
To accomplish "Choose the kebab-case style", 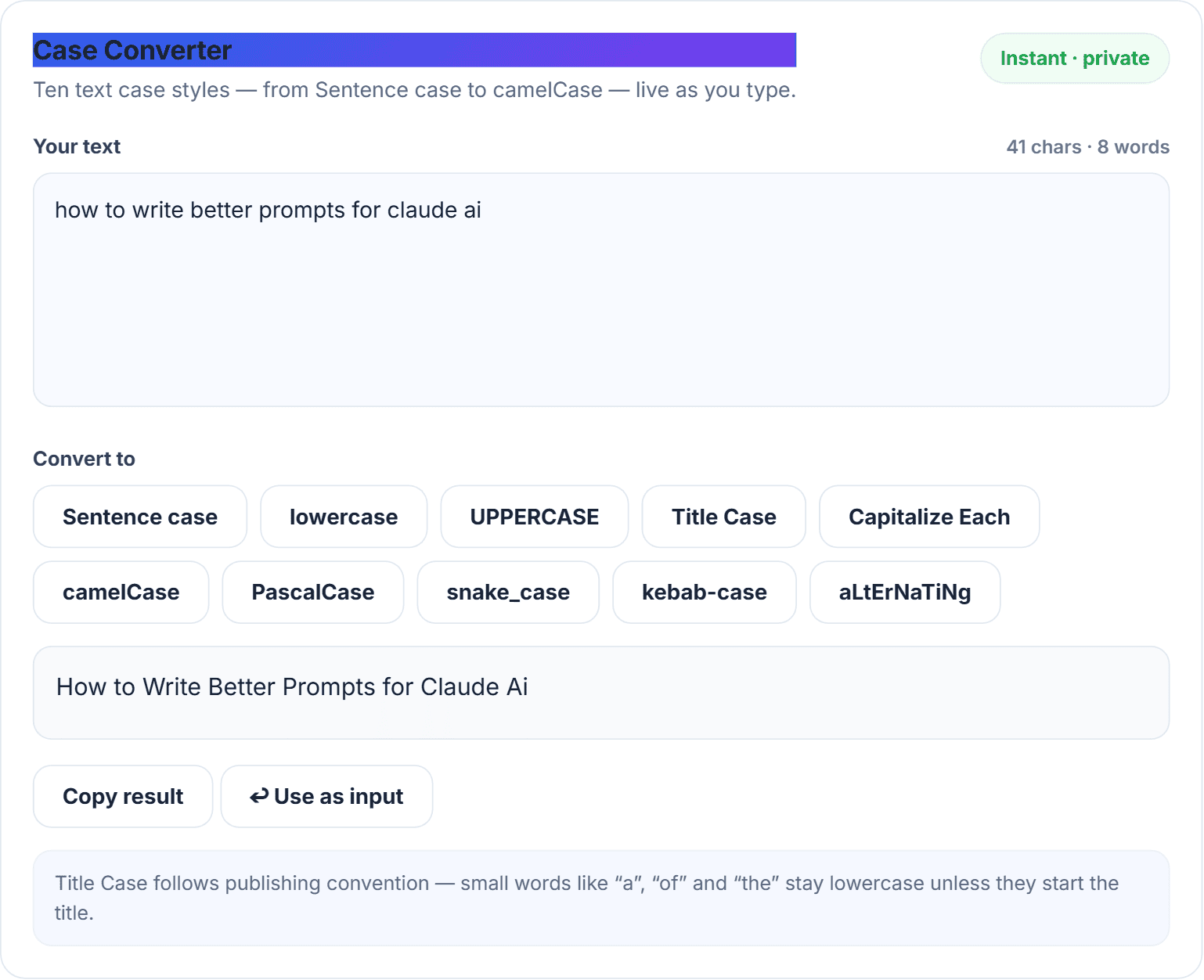I will click(x=705, y=592).
